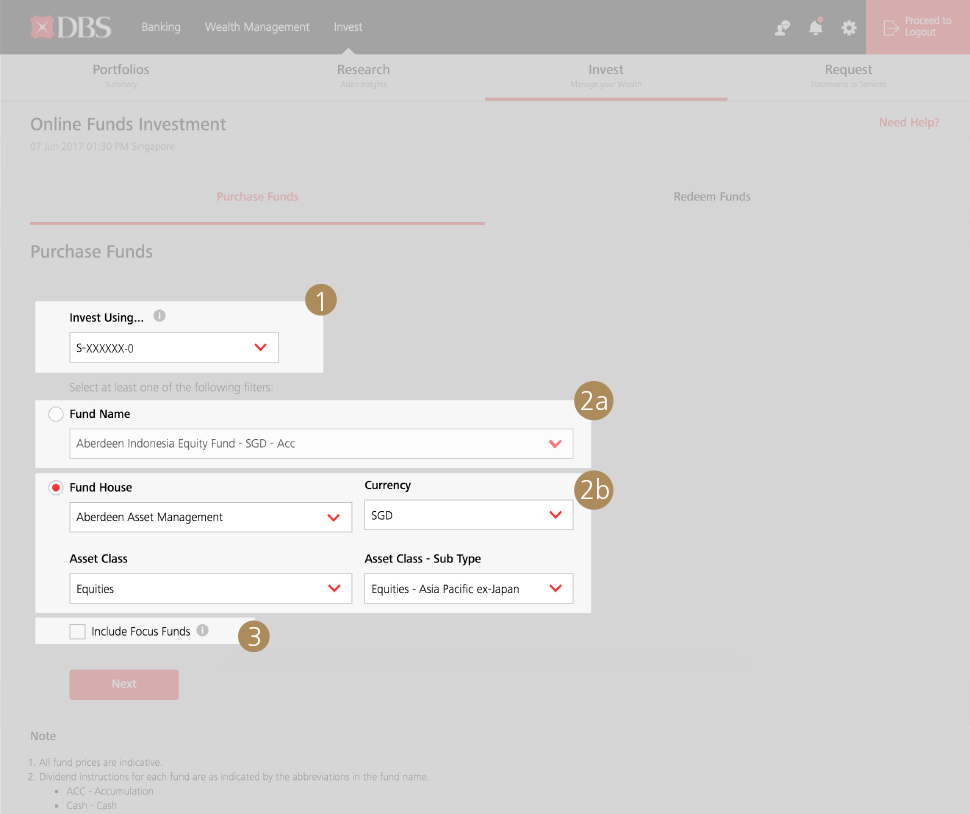
Task: Select the Purchase Funds tab
Action: click(257, 197)
